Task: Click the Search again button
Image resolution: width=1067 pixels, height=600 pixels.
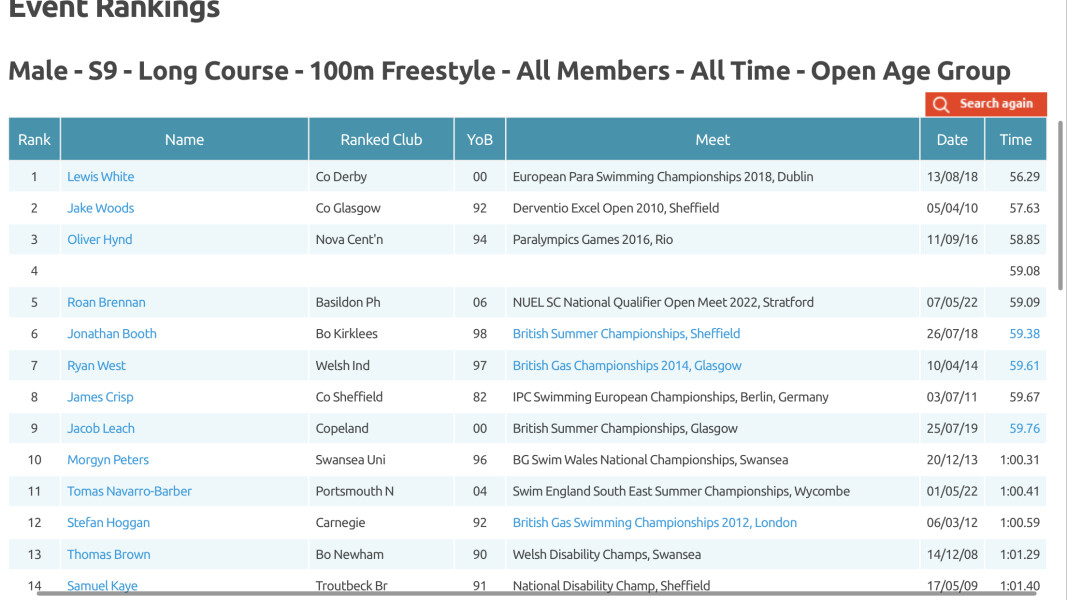Action: tap(985, 104)
